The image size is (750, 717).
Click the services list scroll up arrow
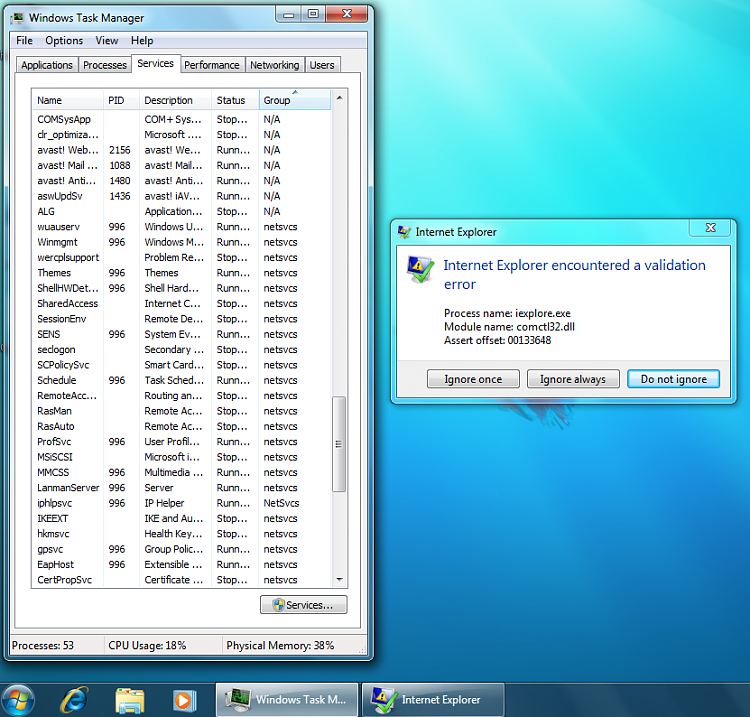339,98
